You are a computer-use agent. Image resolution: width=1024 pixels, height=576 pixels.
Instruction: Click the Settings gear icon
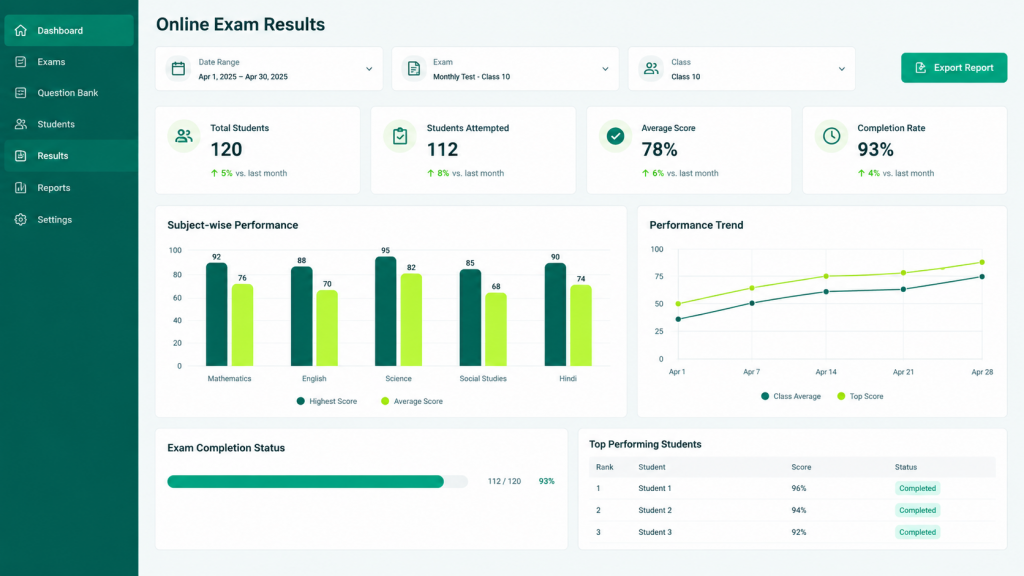tap(21, 219)
